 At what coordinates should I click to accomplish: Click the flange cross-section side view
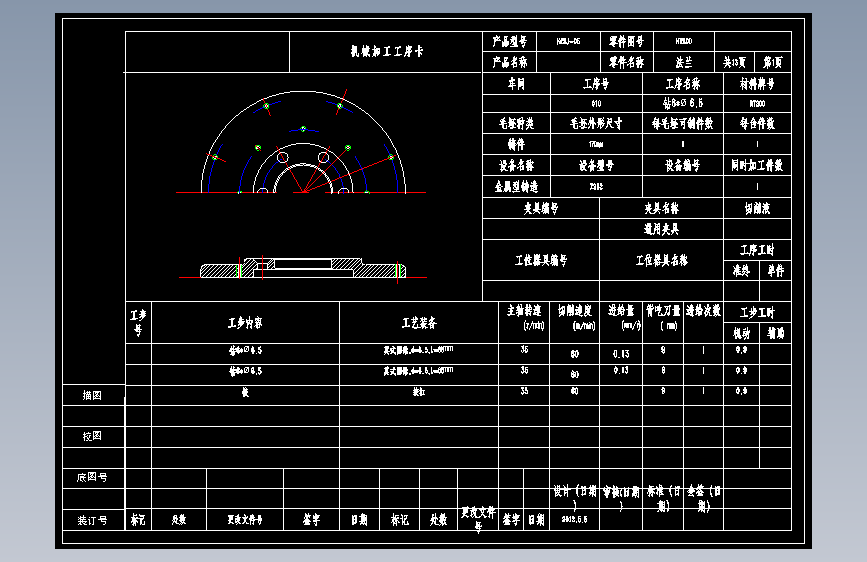click(300, 268)
